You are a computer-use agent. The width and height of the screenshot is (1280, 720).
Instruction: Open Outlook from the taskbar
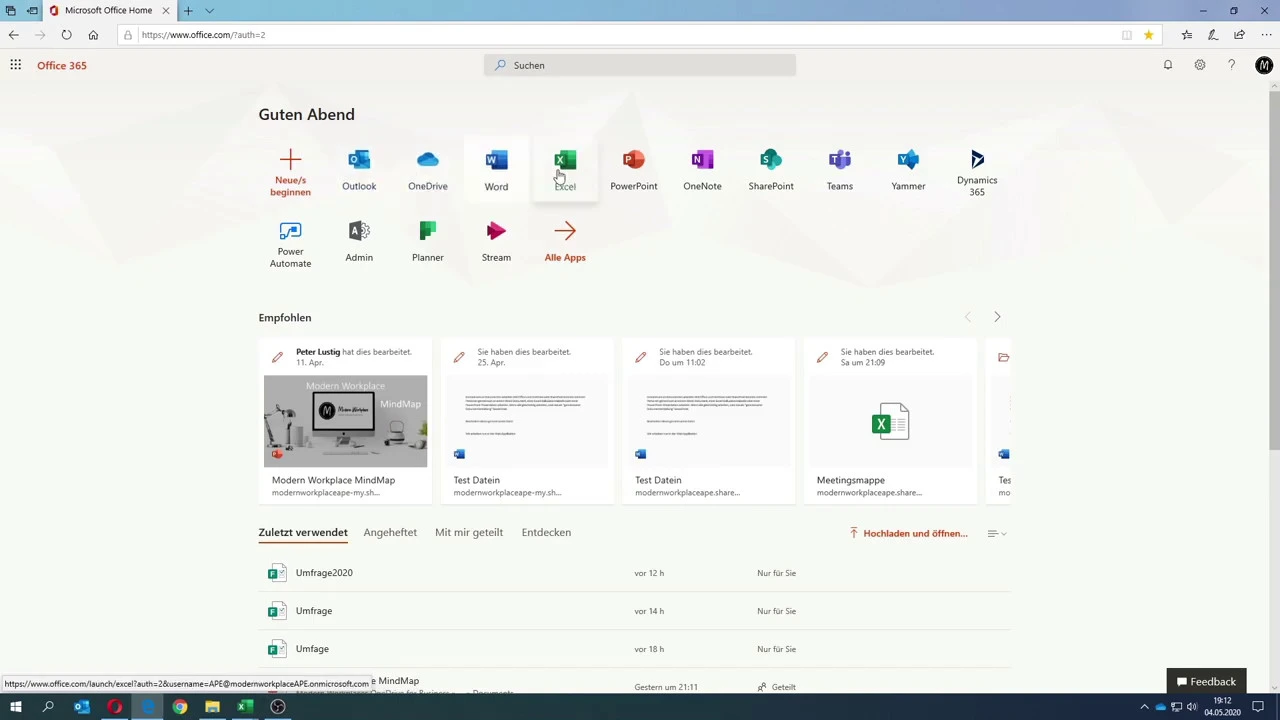(x=82, y=707)
